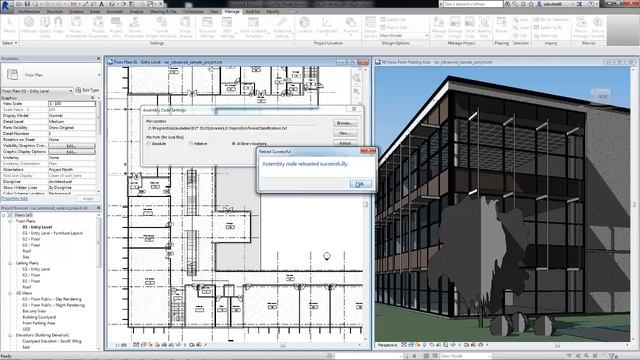This screenshot has height=360, width=640.
Task: Open Additional Settings
Action: coord(282,27)
